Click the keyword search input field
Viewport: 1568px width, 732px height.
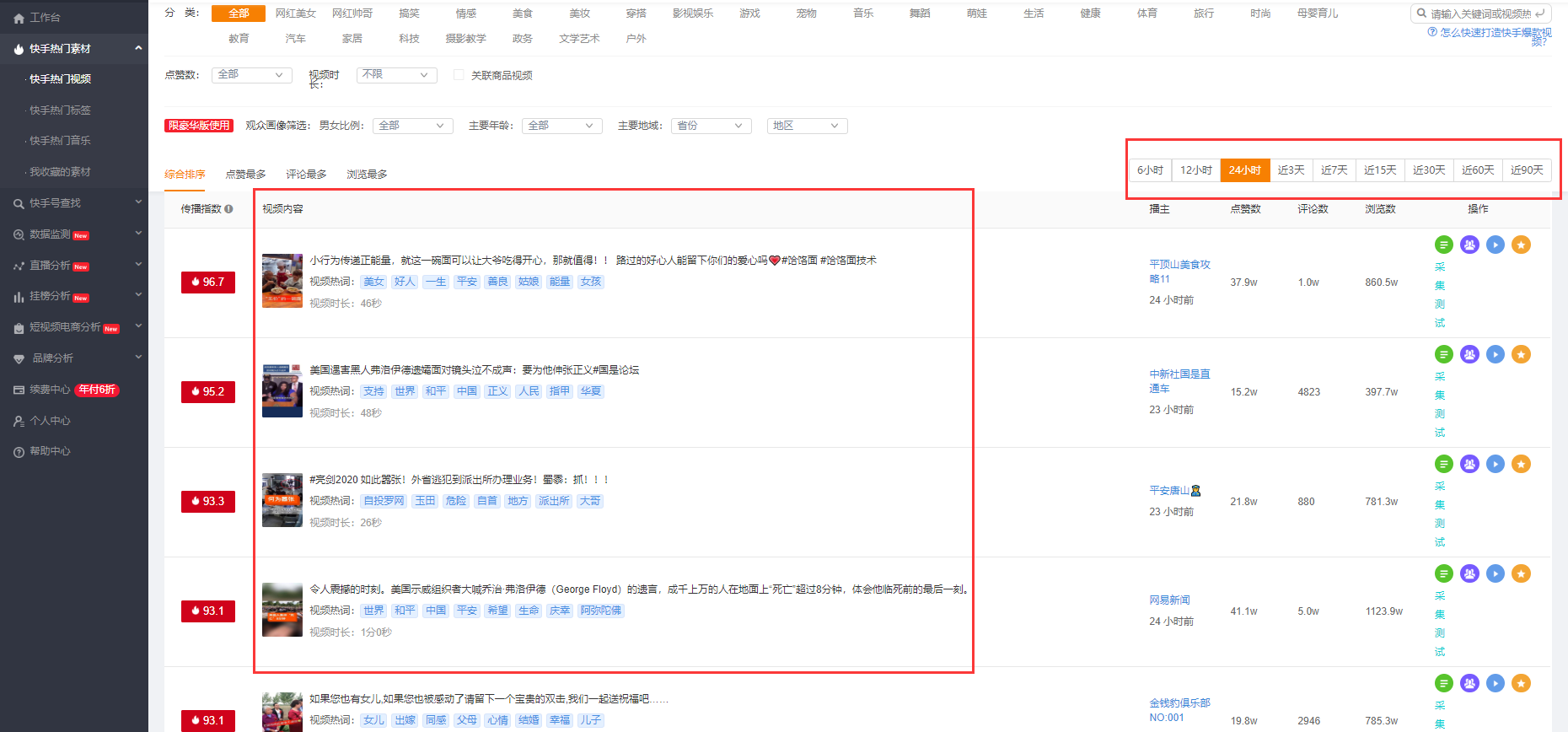tap(1480, 14)
